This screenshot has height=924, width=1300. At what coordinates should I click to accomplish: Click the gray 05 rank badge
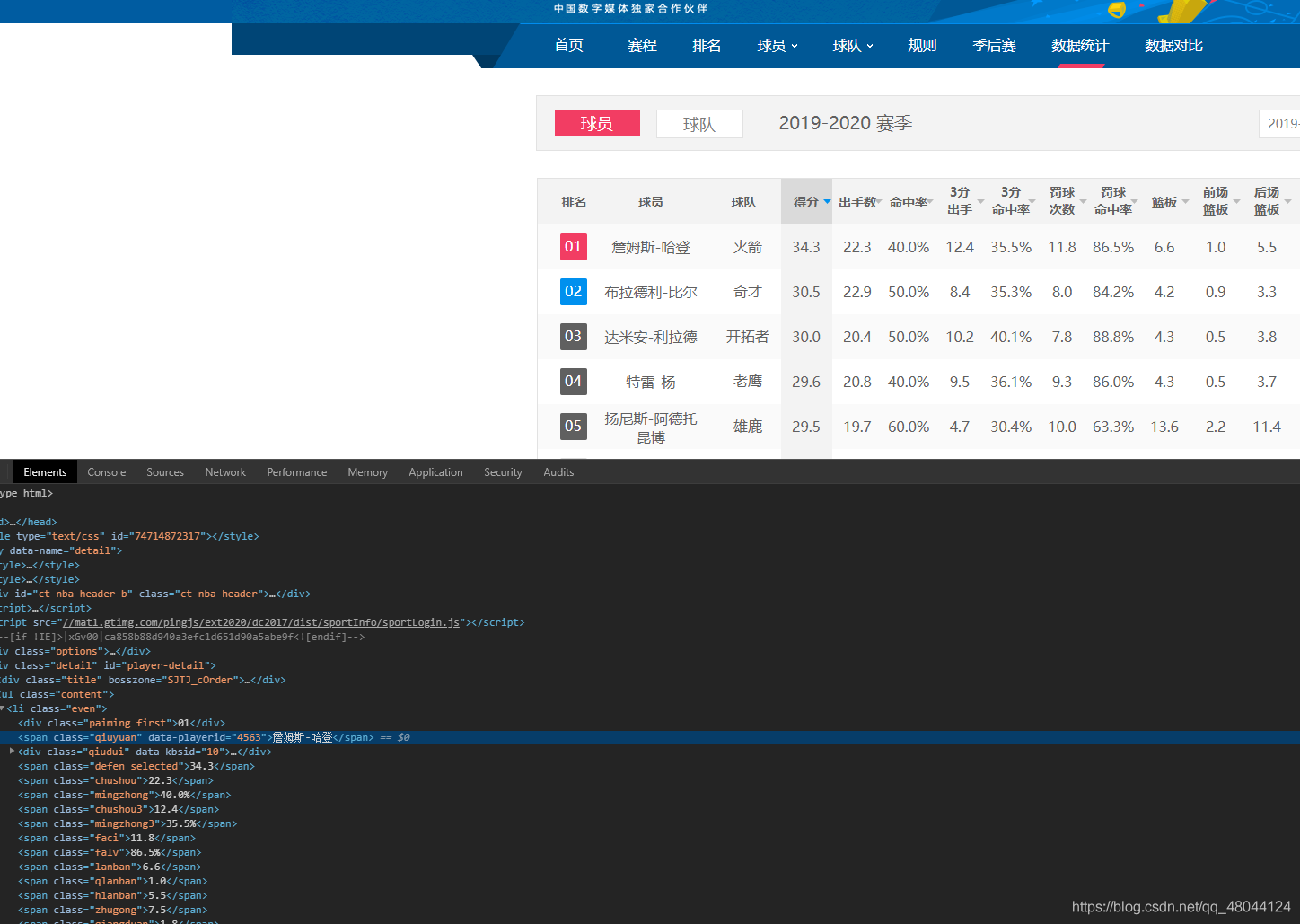(574, 427)
